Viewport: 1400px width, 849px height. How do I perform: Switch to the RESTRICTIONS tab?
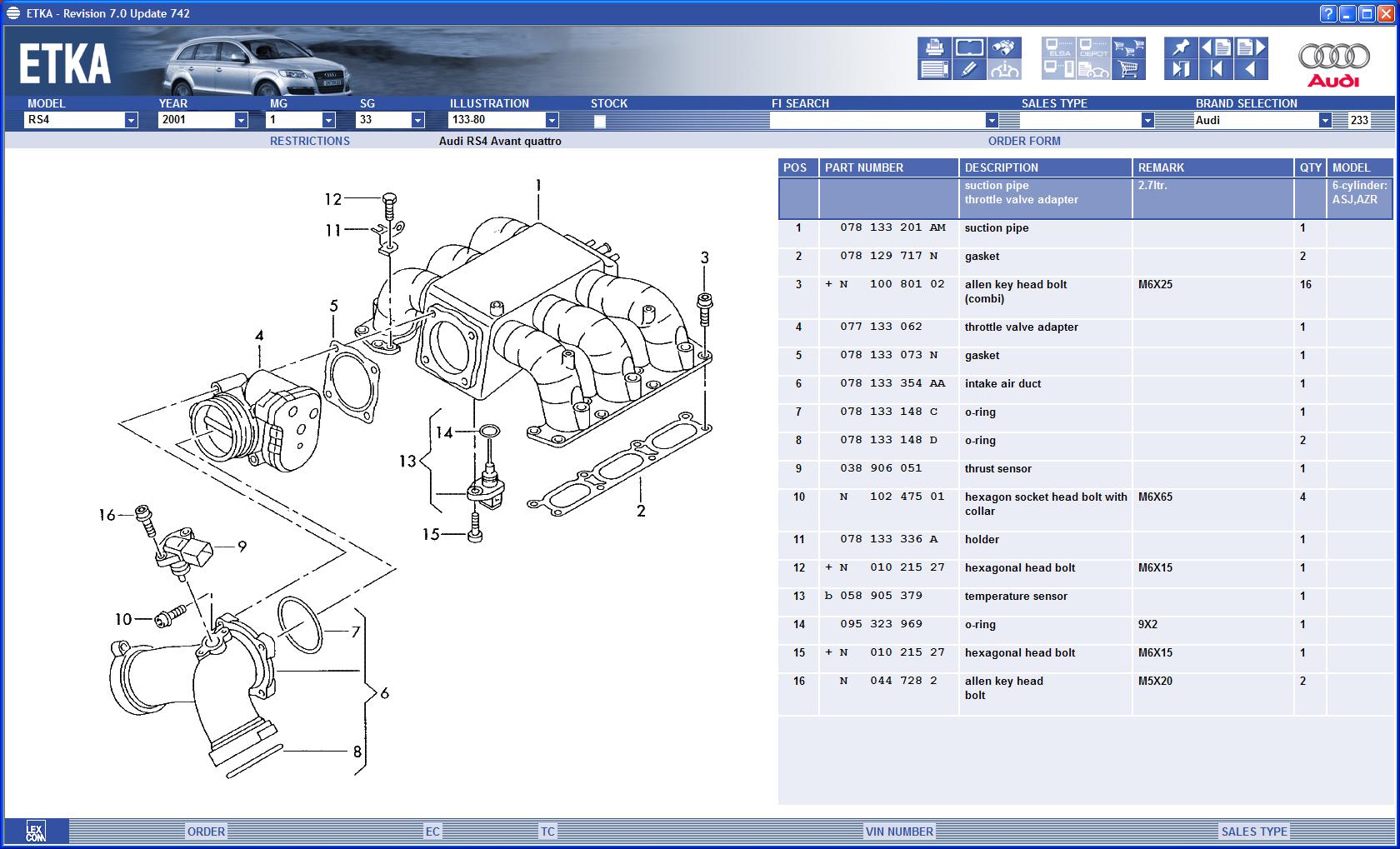(309, 141)
